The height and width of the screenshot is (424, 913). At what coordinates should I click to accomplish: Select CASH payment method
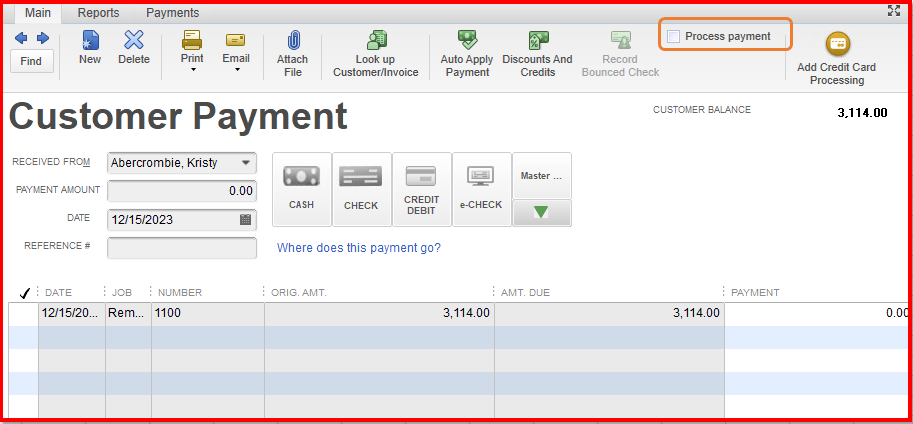302,189
